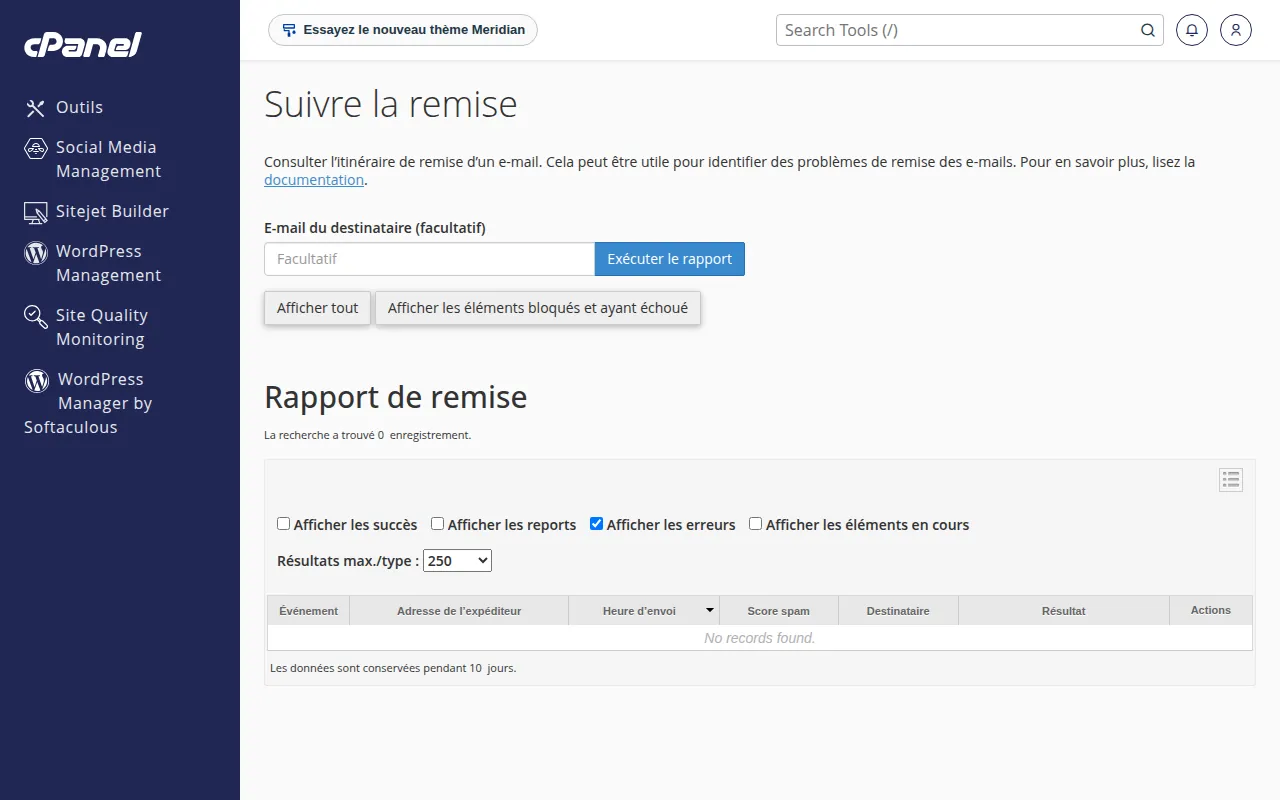Click the Heure d'envoi sort arrow
The height and width of the screenshot is (800, 1280).
pos(710,610)
